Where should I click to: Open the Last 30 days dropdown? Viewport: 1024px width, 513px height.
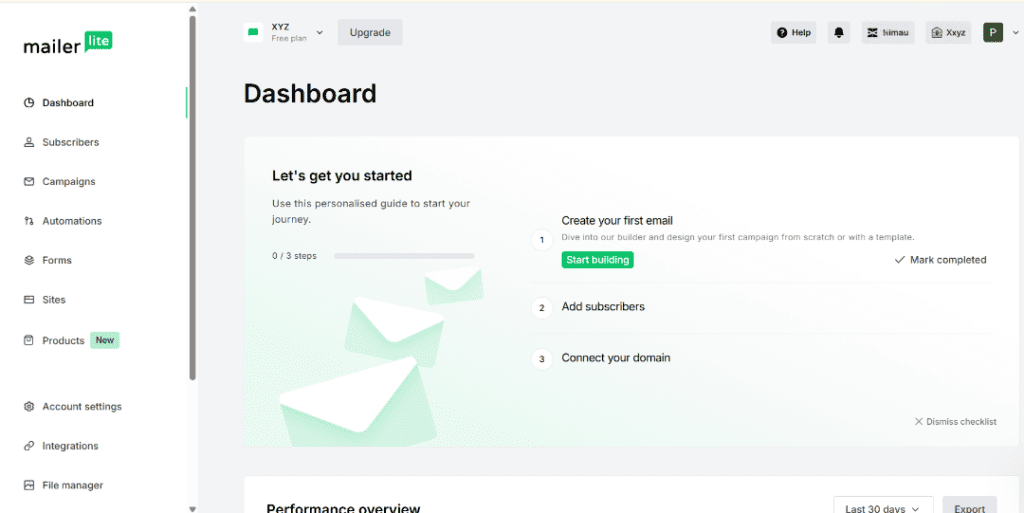tap(883, 508)
